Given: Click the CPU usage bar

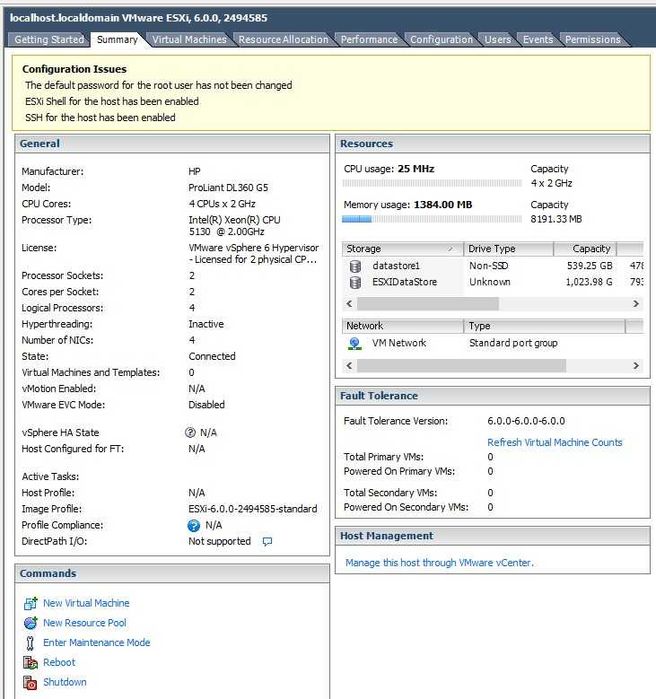Looking at the screenshot, I should coord(432,183).
